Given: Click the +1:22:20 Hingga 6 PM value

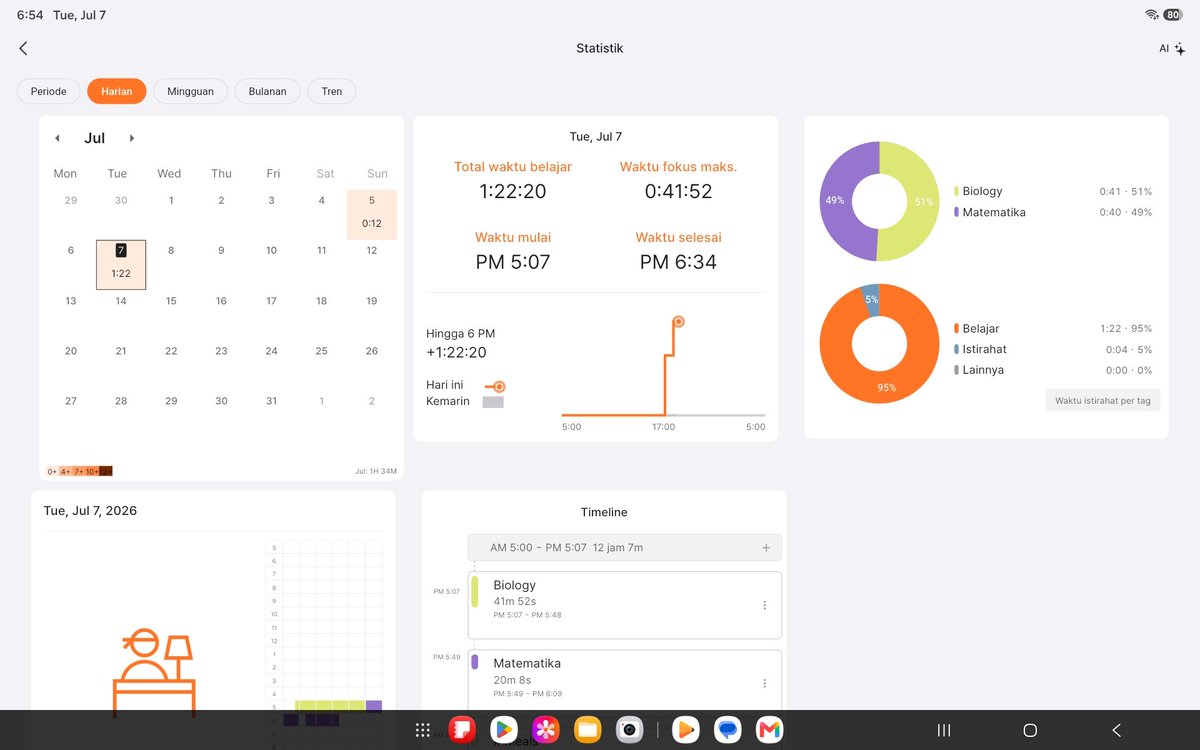Looking at the screenshot, I should (x=456, y=353).
